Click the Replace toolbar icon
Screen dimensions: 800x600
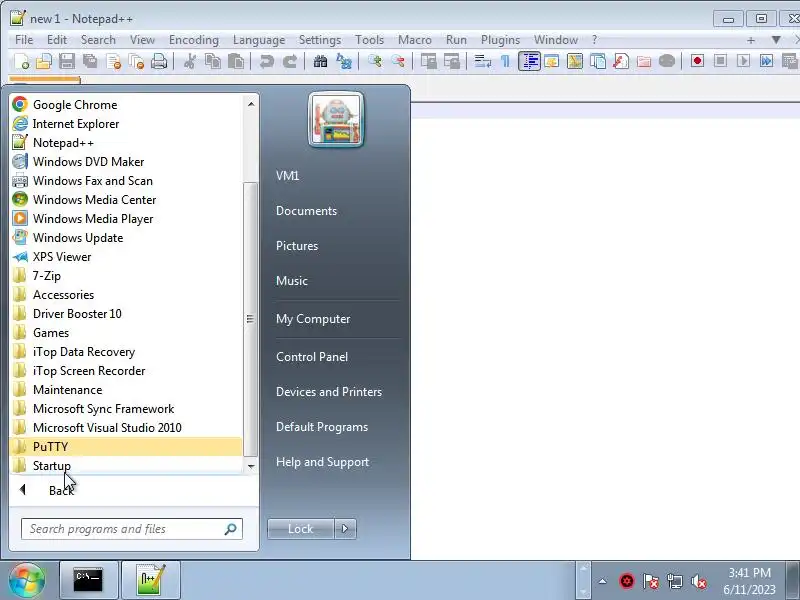(x=344, y=61)
